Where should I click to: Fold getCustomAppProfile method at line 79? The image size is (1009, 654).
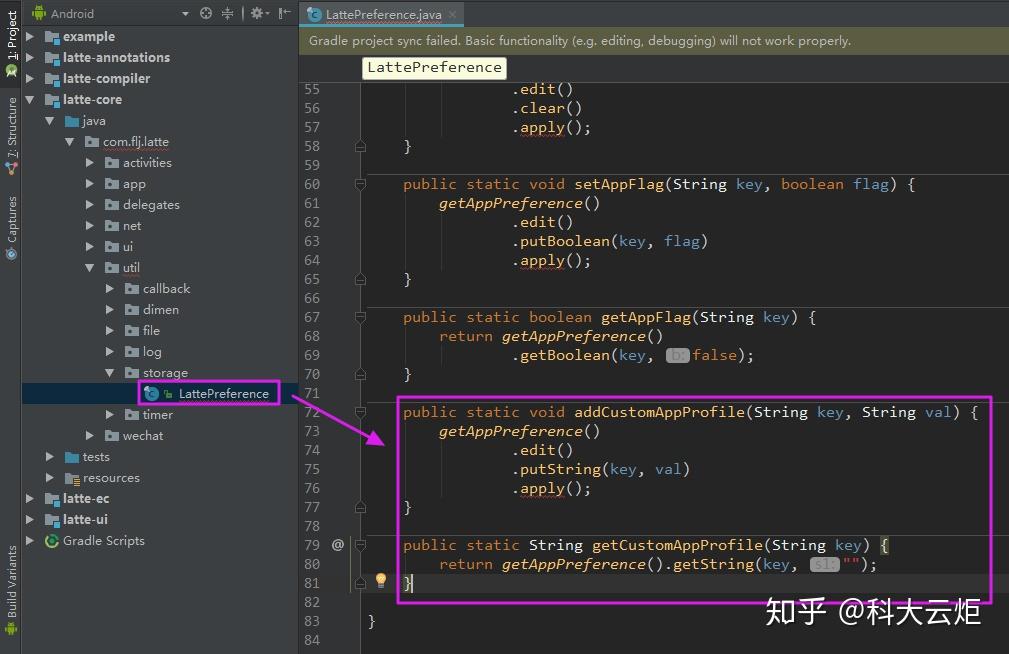click(360, 545)
